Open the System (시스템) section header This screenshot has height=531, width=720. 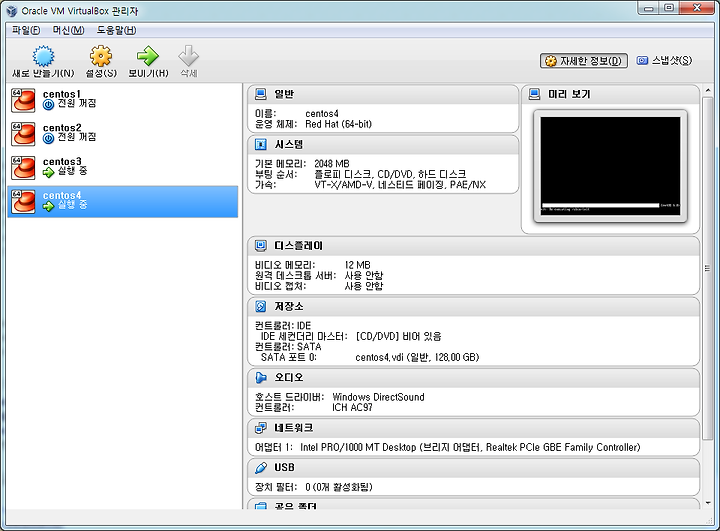point(383,145)
